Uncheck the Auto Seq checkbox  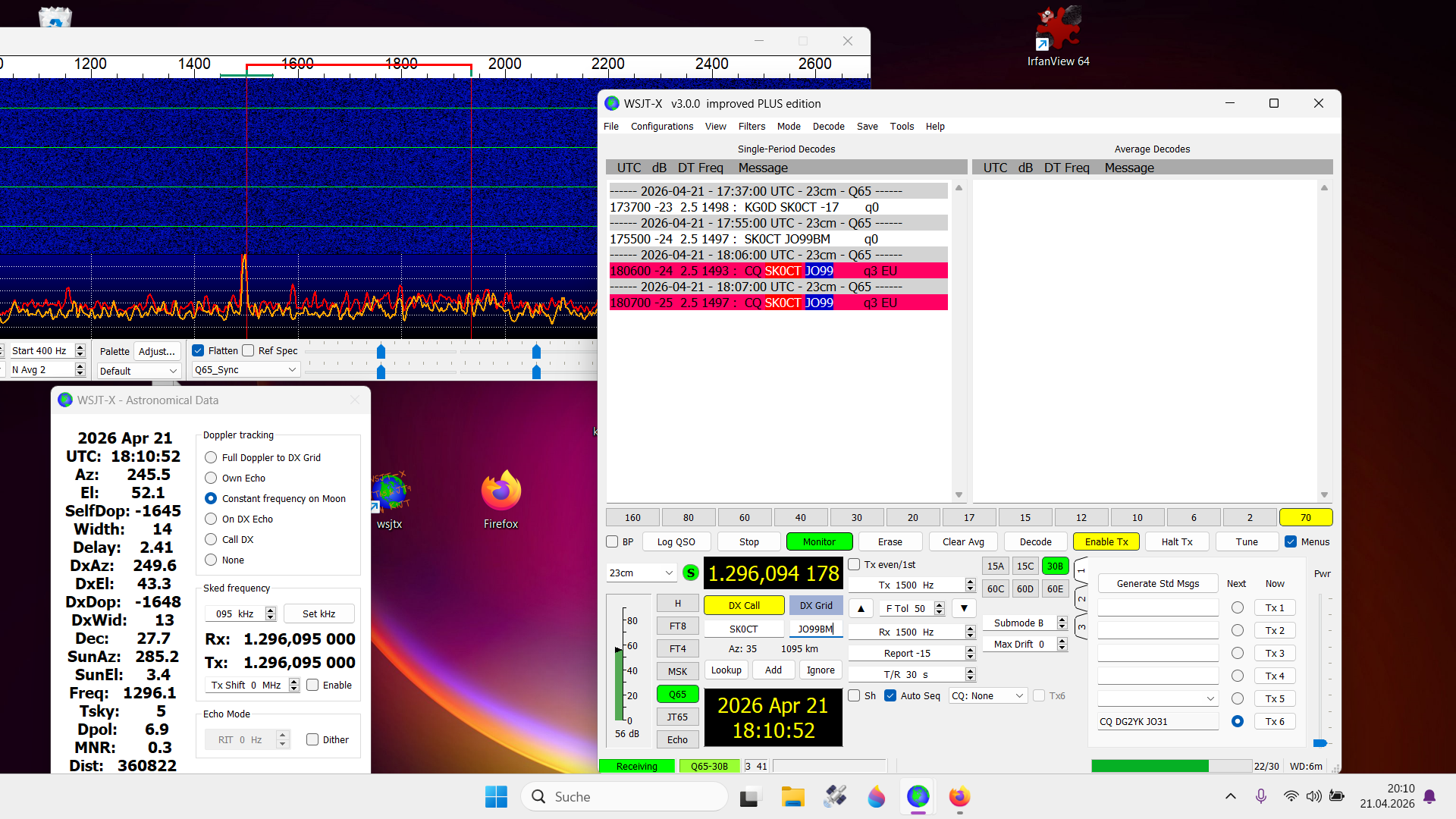(x=890, y=695)
